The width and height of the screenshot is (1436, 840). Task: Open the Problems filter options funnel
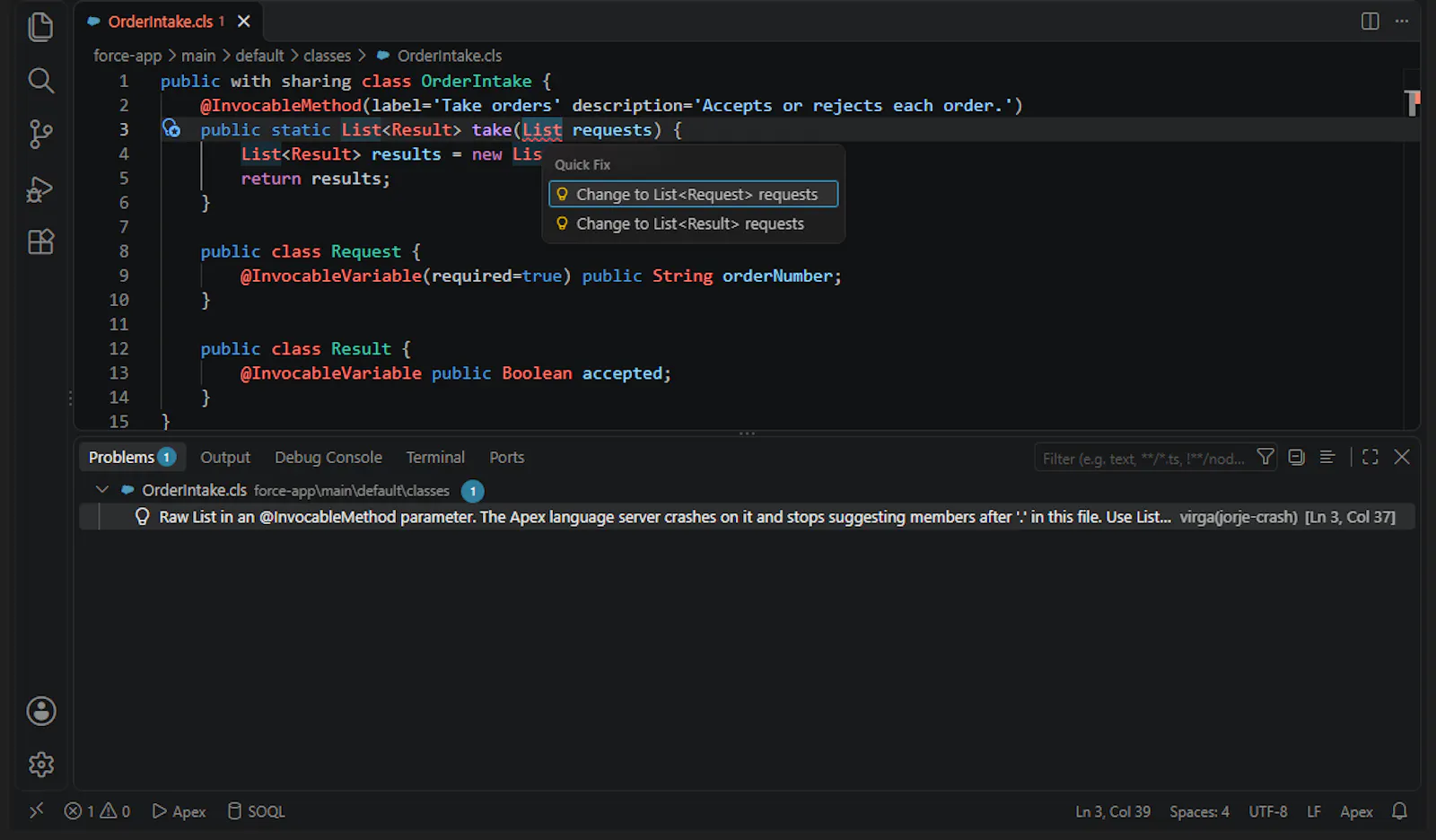click(x=1265, y=458)
